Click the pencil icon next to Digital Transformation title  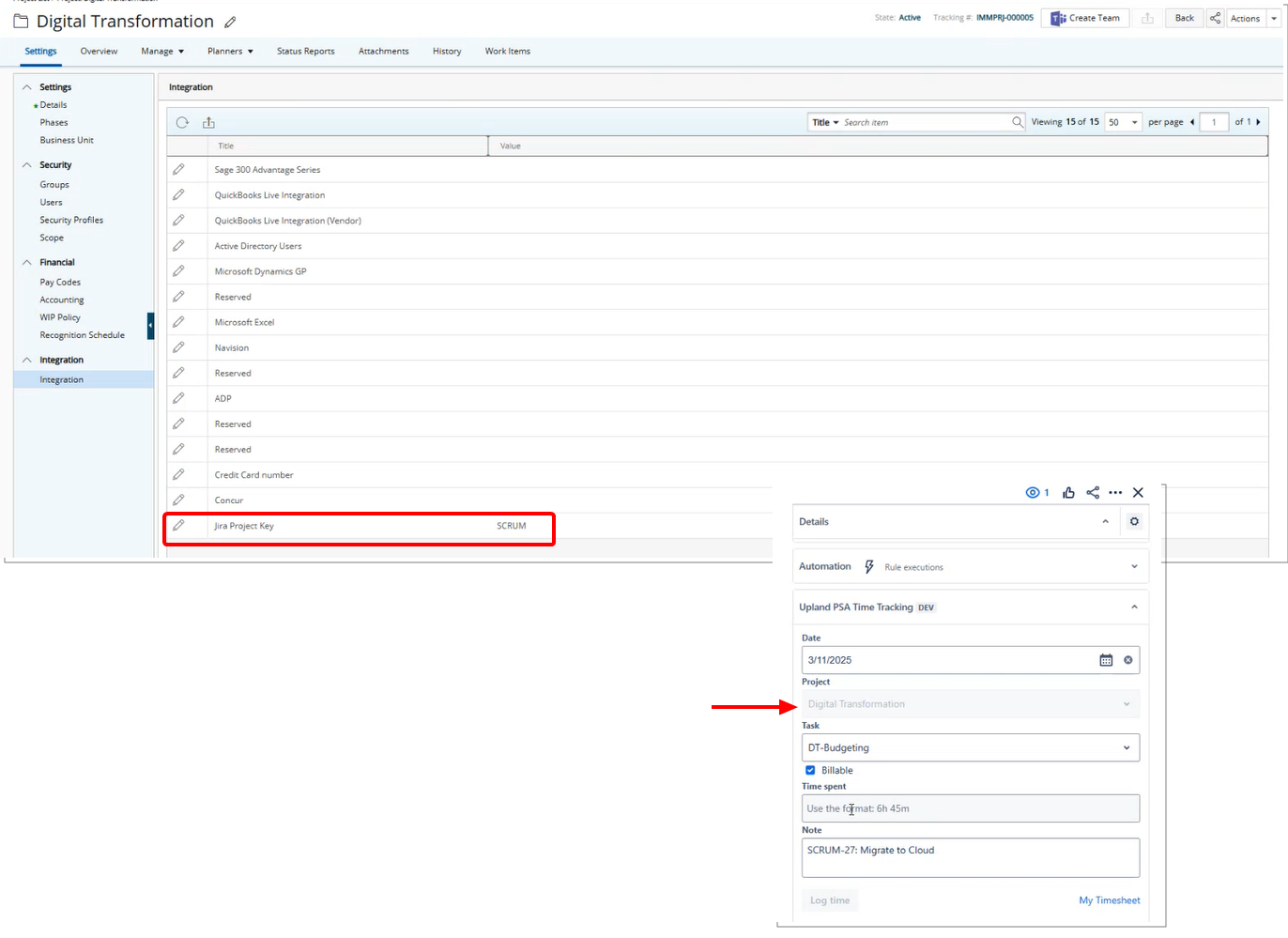[231, 22]
